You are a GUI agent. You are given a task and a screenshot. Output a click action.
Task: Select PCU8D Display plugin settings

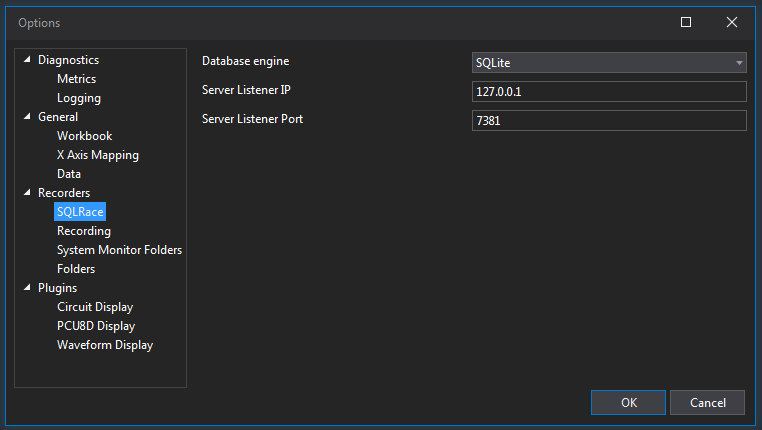(96, 326)
